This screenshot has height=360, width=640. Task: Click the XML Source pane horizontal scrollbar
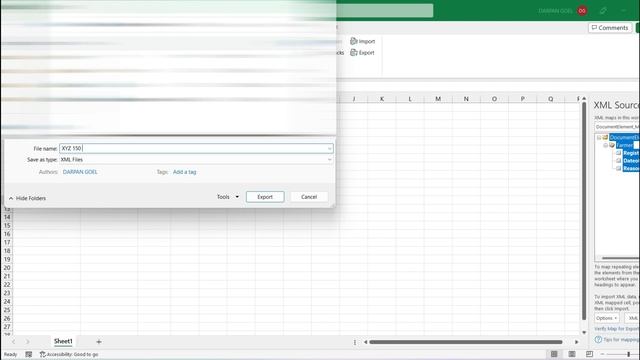[x=620, y=258]
